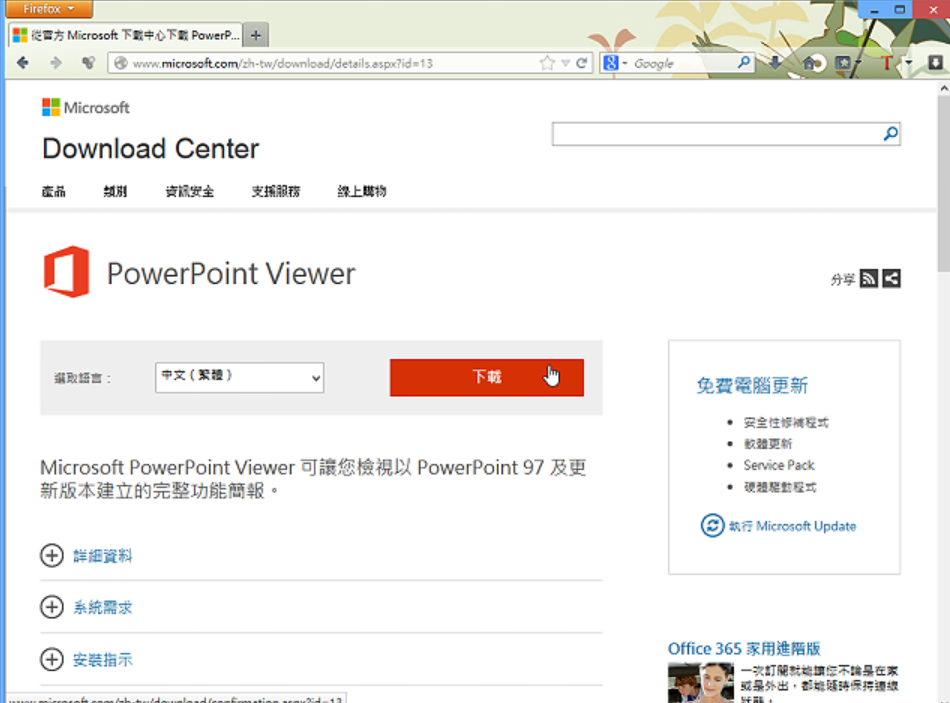This screenshot has width=950, height=703.
Task: Click the 選取語言 label
Action: coord(82,378)
